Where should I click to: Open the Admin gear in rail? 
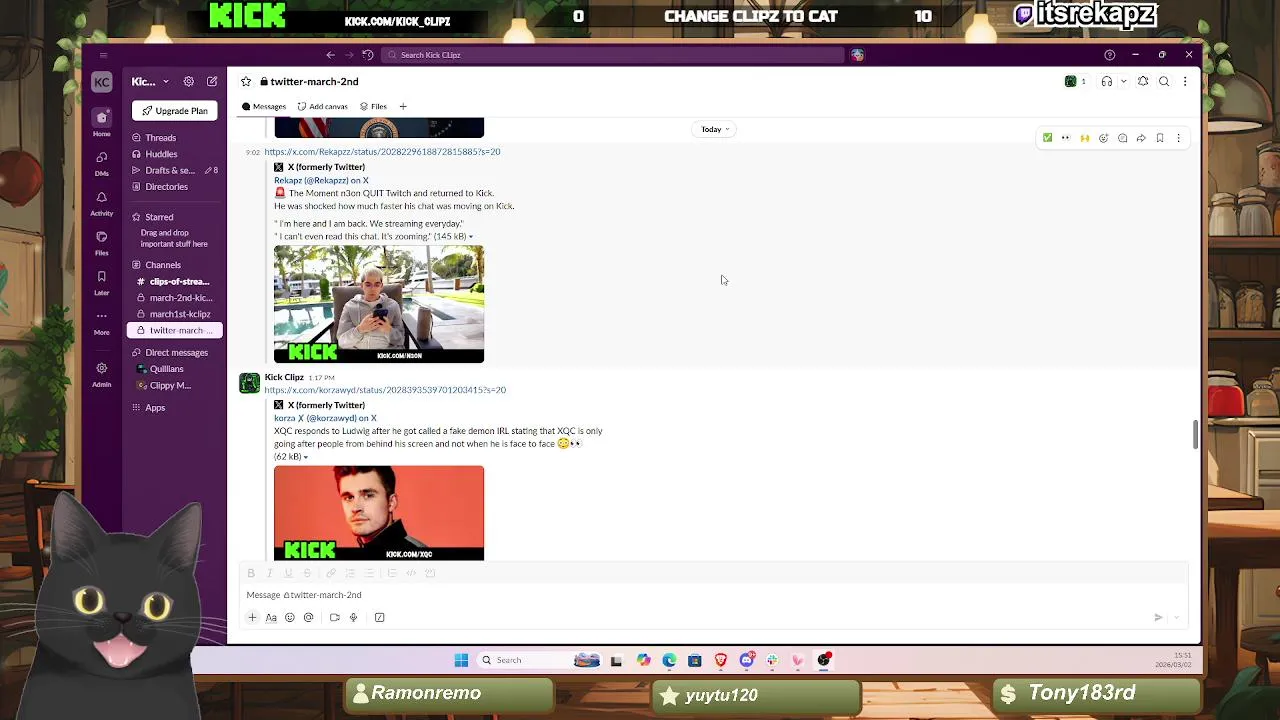click(101, 374)
